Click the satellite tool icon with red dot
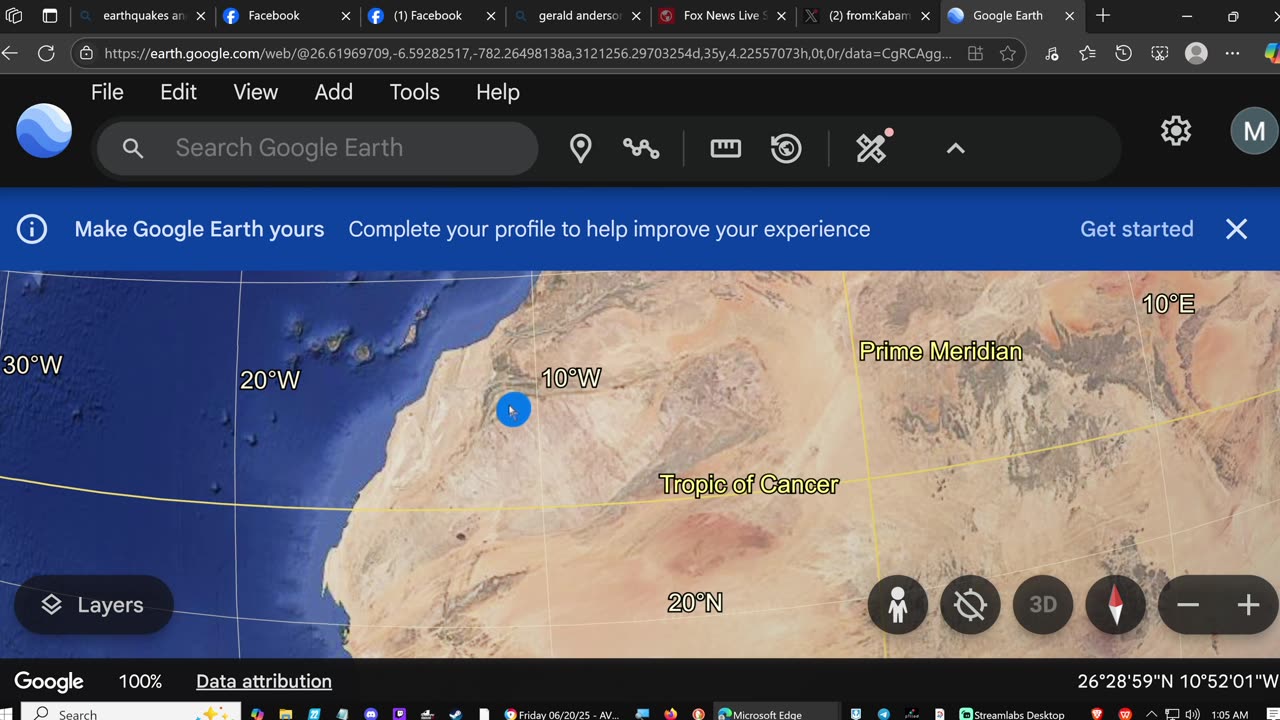The height and width of the screenshot is (720, 1280). click(x=873, y=147)
